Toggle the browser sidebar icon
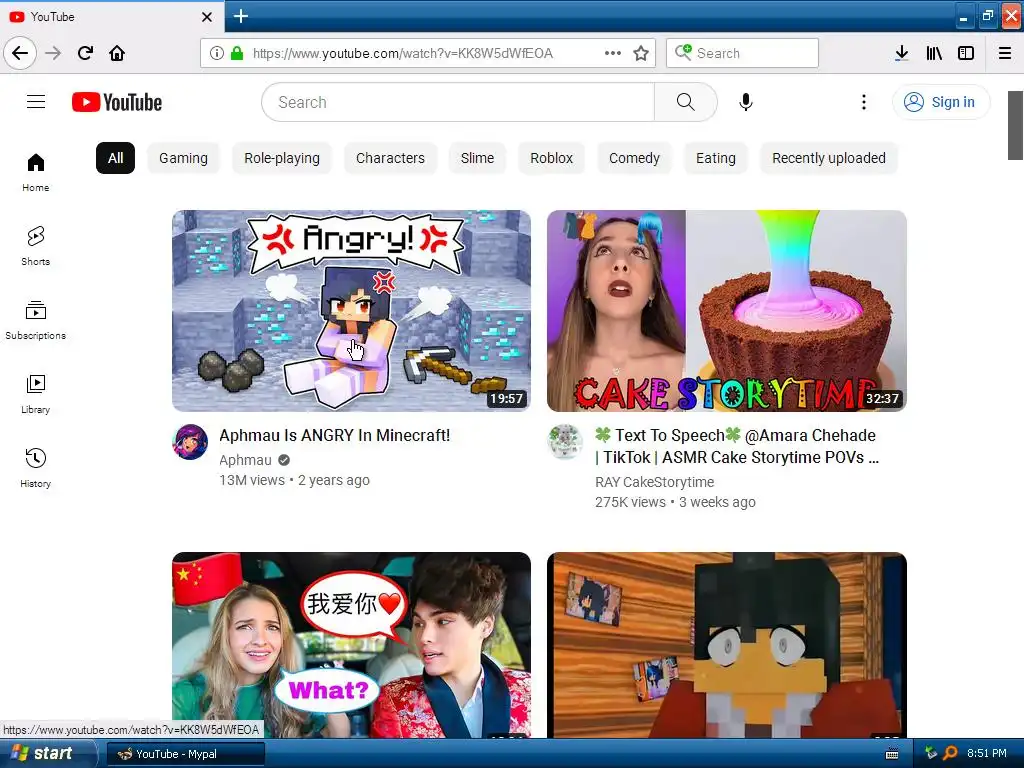Viewport: 1024px width, 768px height. [x=966, y=53]
